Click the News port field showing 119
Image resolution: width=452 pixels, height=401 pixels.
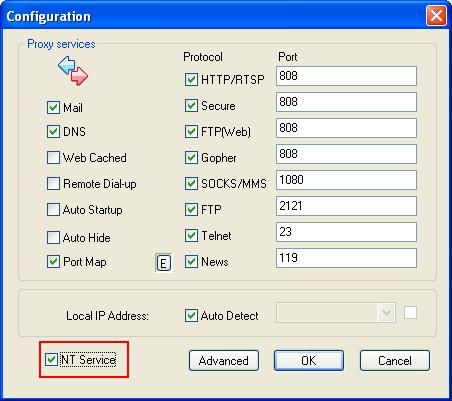(x=346, y=258)
